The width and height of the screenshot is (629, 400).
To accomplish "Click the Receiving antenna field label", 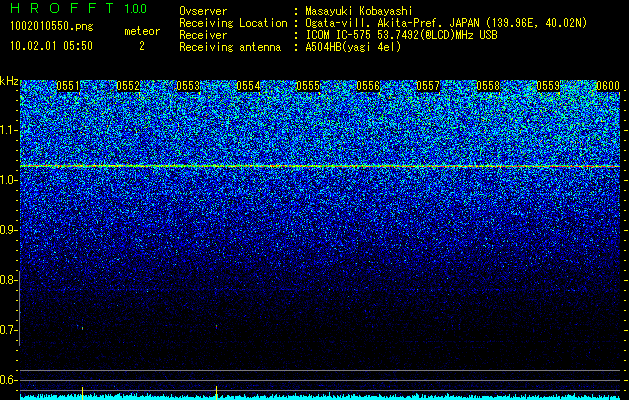I will [x=230, y=47].
